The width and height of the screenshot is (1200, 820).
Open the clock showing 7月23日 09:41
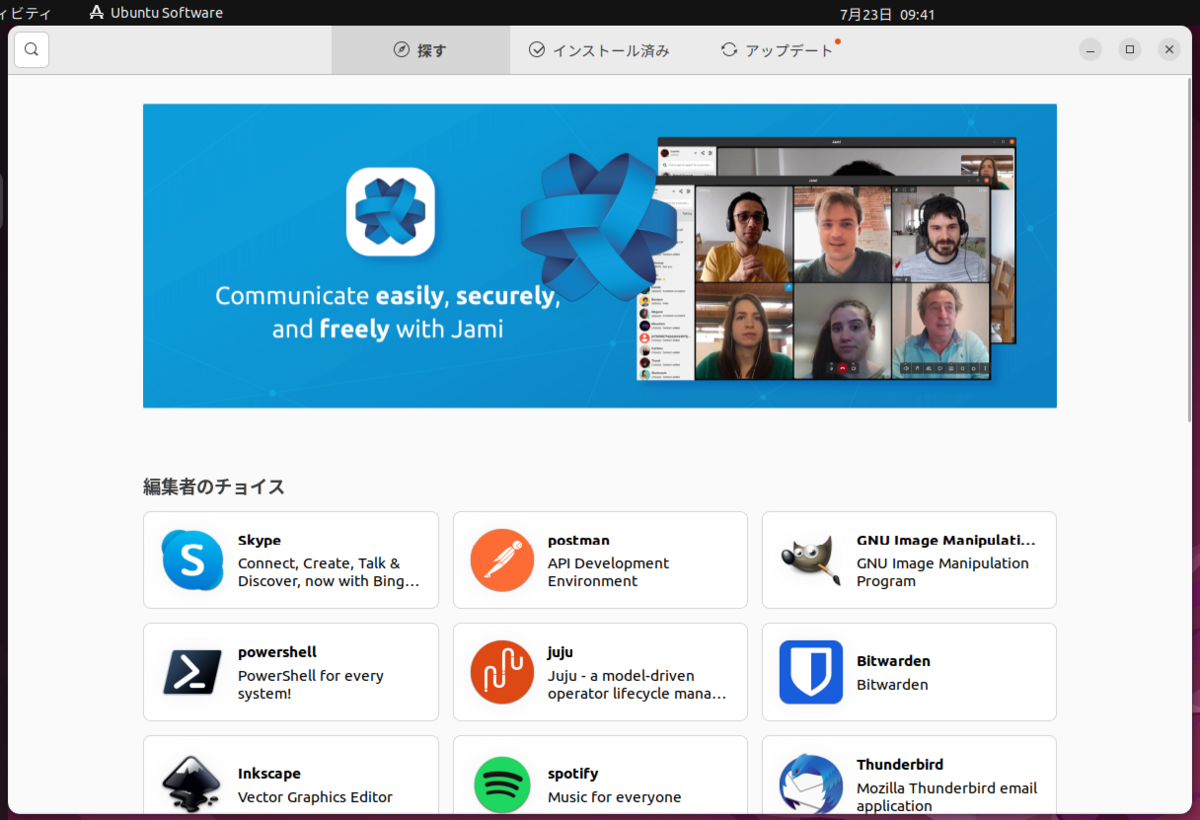pos(887,14)
